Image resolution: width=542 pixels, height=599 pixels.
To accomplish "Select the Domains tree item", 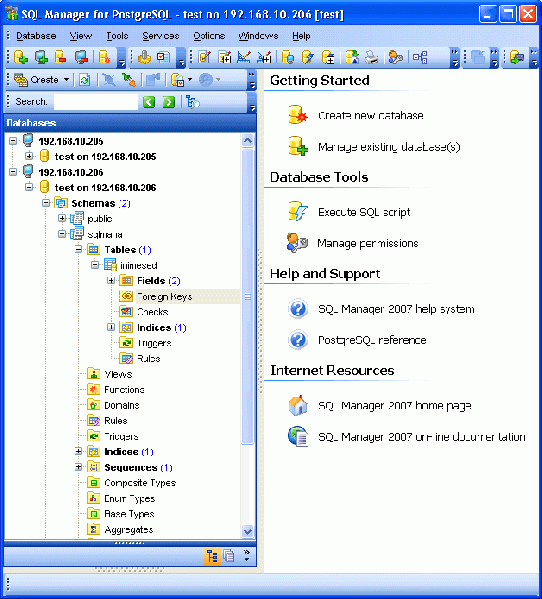I will coord(122,405).
